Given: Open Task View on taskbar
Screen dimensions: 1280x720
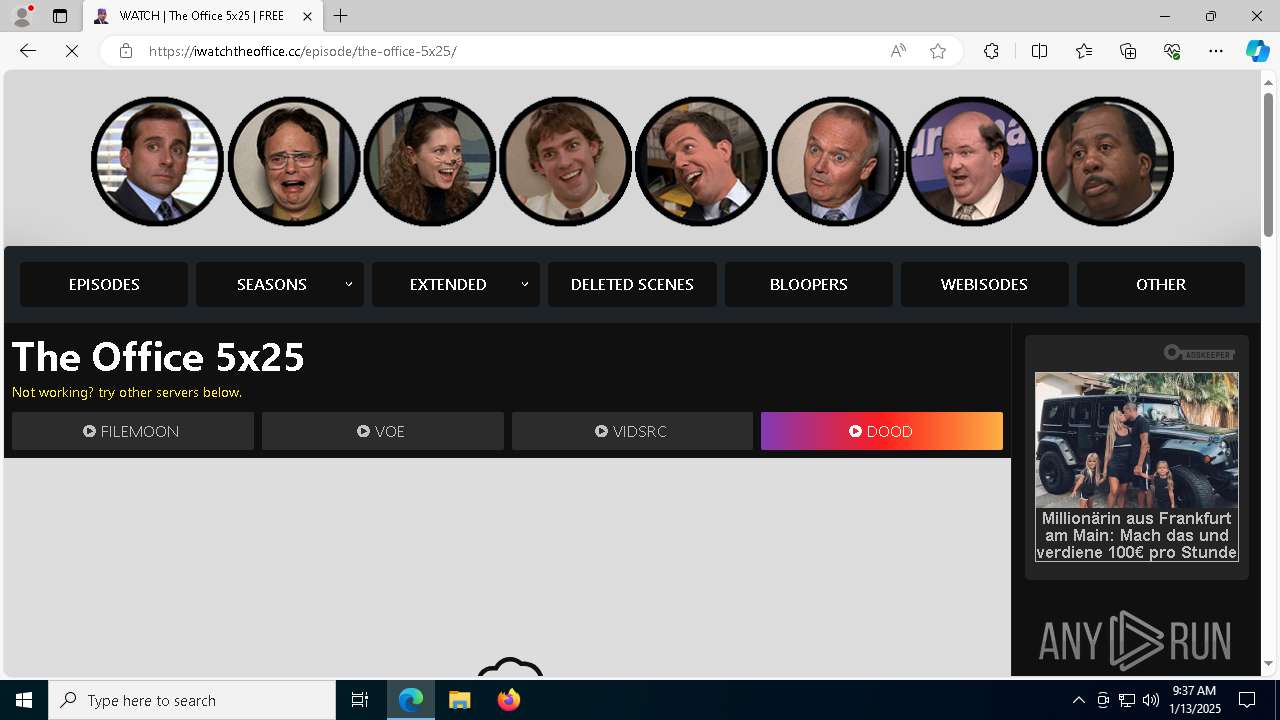Looking at the screenshot, I should pos(360,700).
